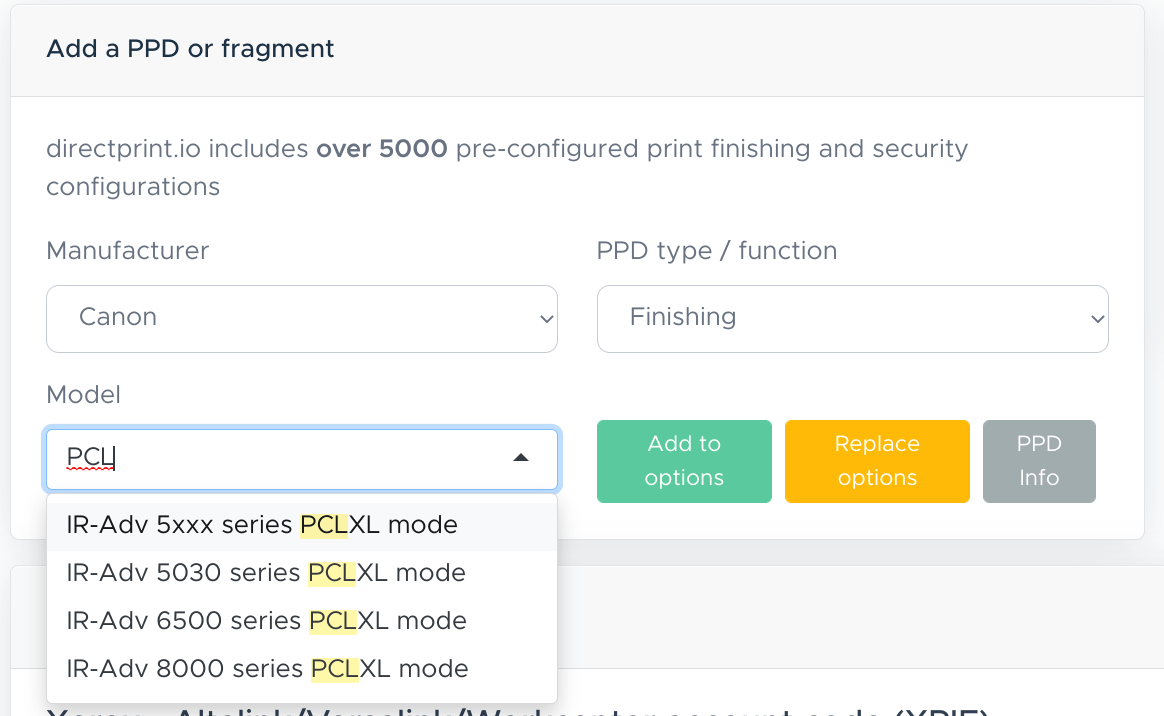This screenshot has width=1164, height=716.
Task: Click the upward arrow inside the Model field
Action: pos(521,456)
